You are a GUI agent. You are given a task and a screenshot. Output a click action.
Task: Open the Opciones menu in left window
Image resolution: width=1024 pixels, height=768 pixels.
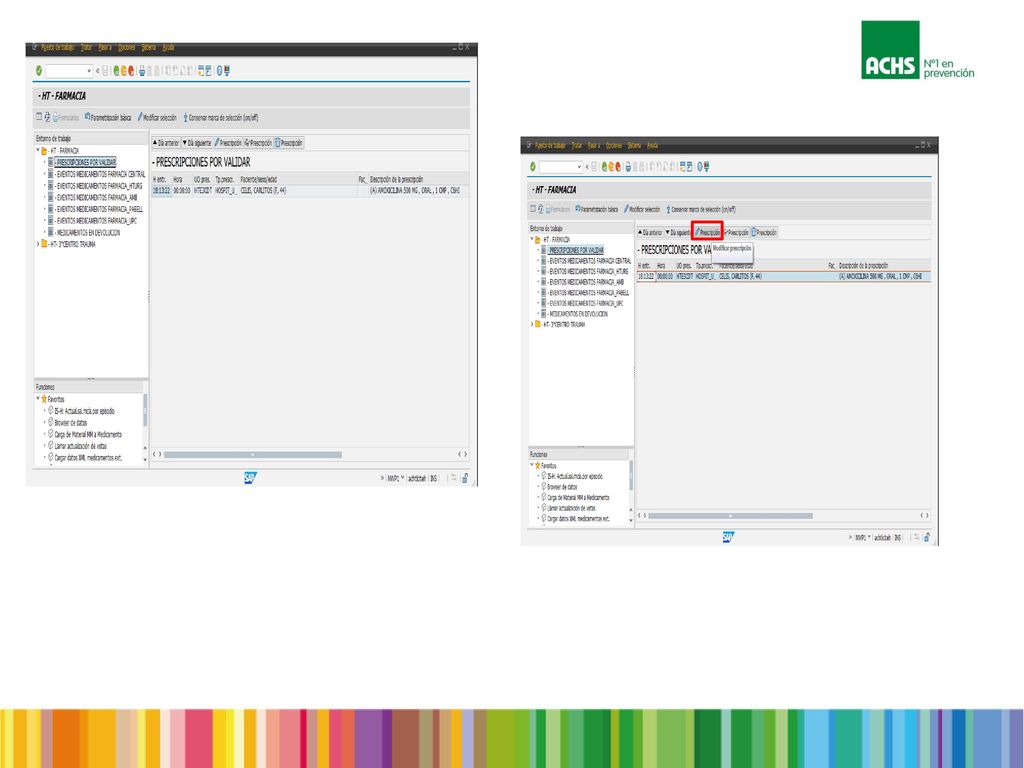[x=127, y=48]
